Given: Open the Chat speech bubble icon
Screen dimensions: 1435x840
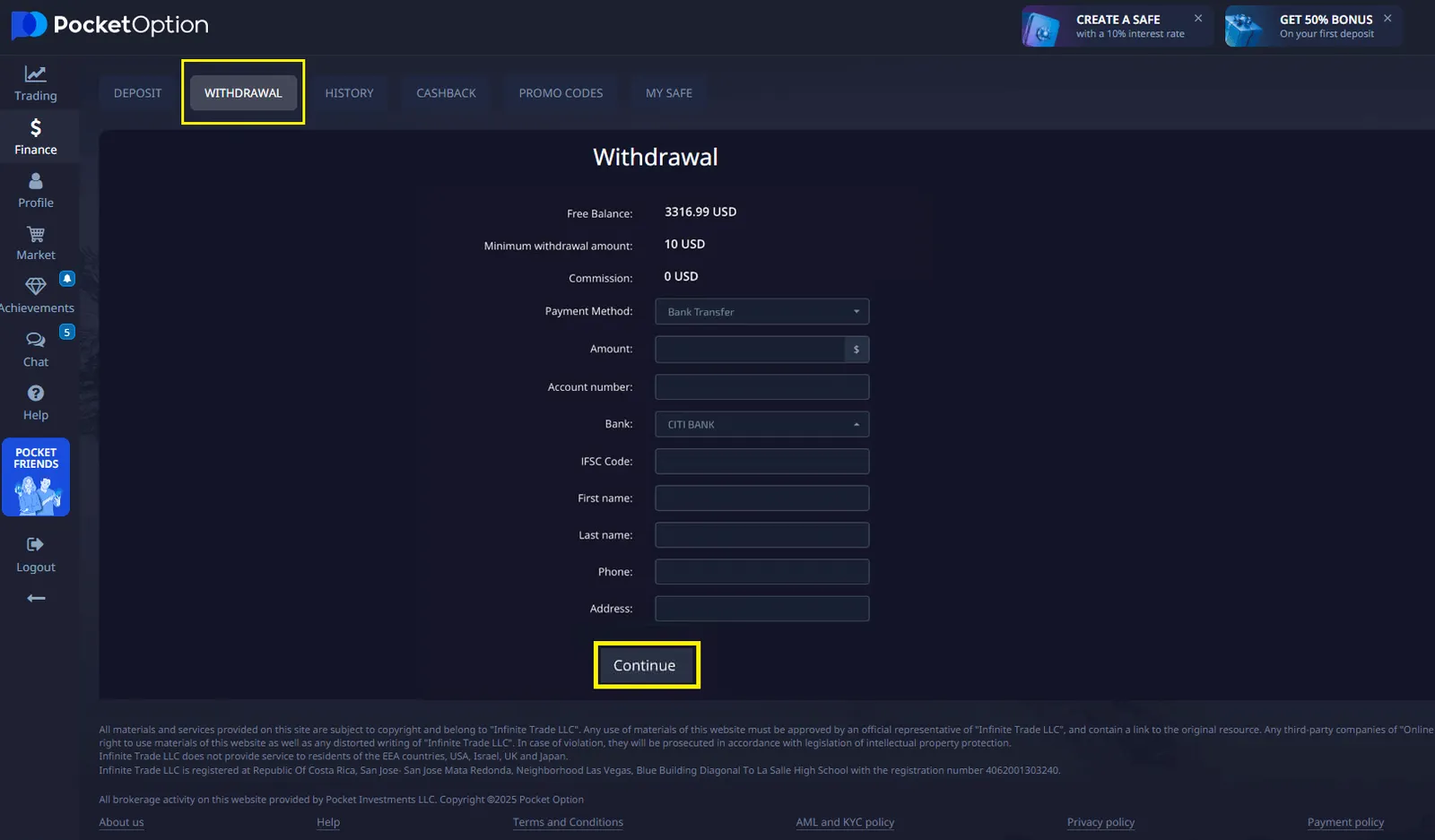Looking at the screenshot, I should click(36, 341).
